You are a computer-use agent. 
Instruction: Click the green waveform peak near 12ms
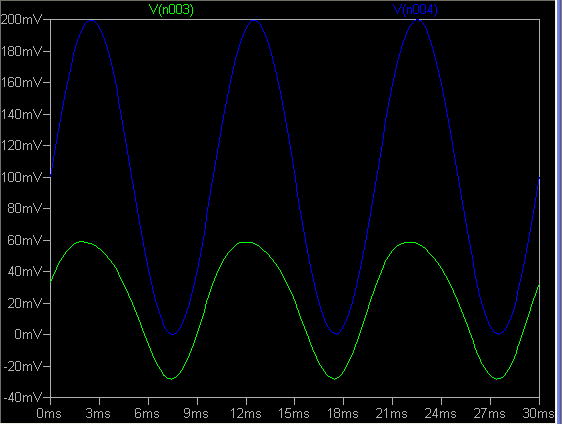tap(246, 243)
